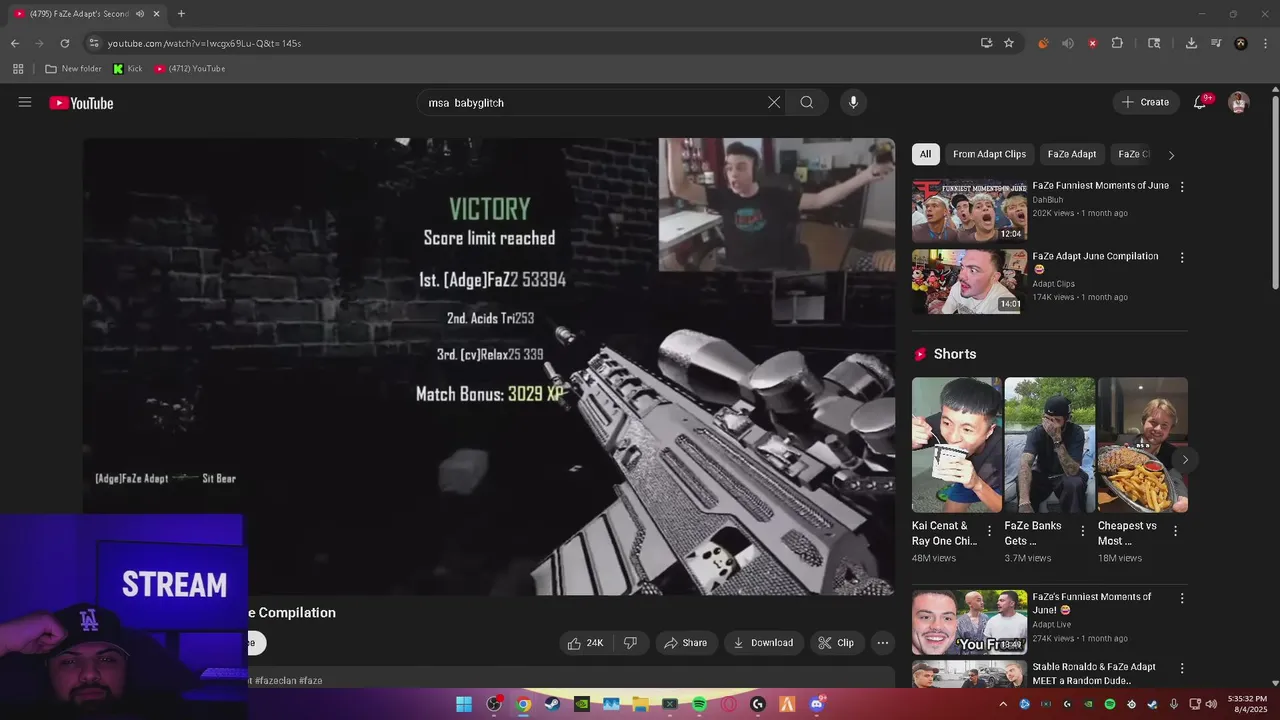
Task: Reload the page with the refresh icon
Action: [x=65, y=43]
